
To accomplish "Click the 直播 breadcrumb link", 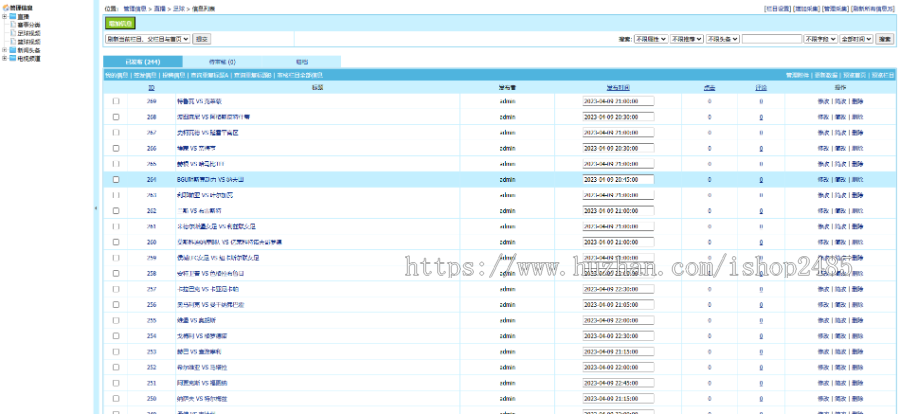I will [160, 9].
